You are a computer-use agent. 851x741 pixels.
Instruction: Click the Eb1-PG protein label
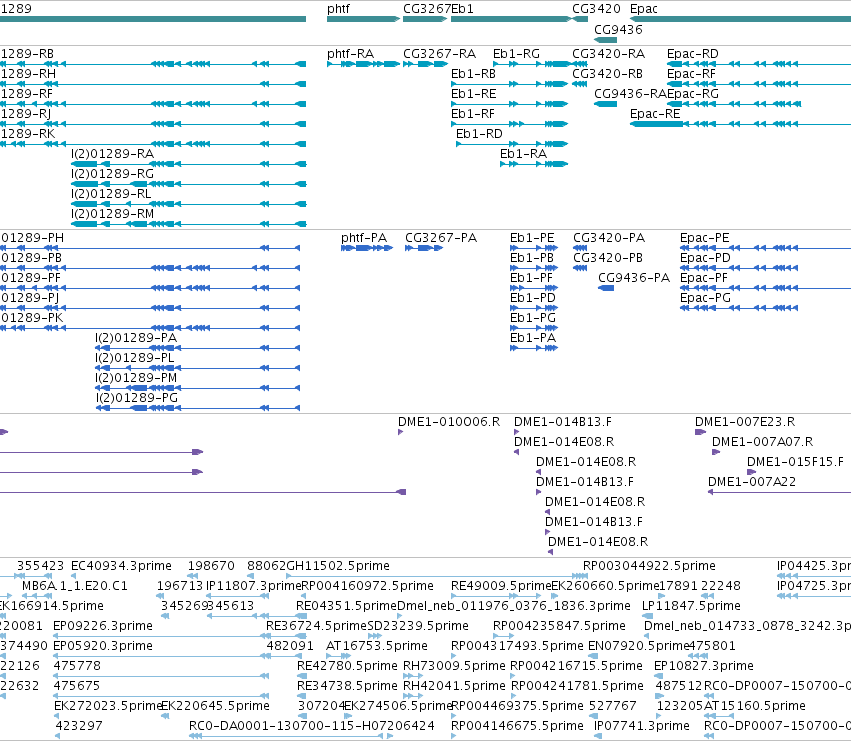click(x=532, y=318)
